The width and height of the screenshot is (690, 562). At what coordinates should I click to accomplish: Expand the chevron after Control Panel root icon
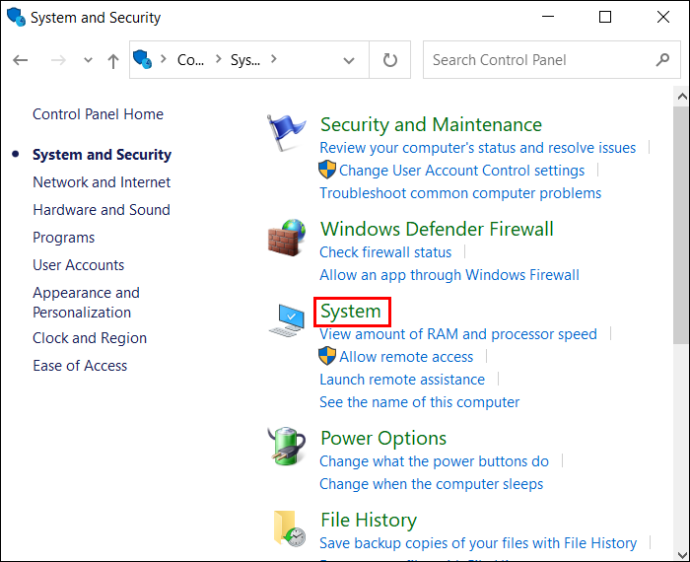pos(163,59)
